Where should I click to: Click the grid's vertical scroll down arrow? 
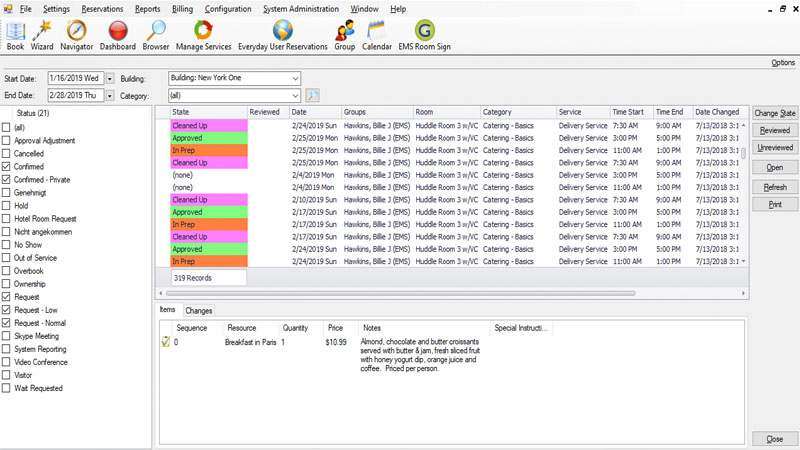[x=743, y=261]
